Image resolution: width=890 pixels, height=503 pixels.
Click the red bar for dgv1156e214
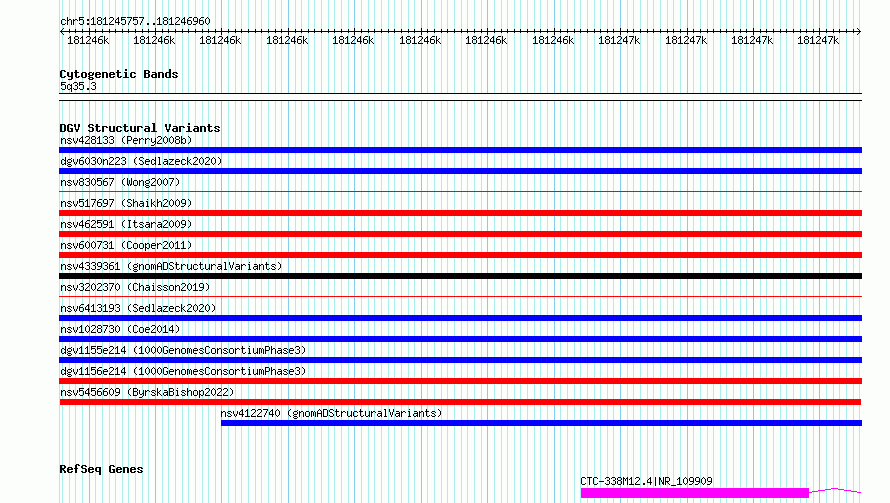(460, 381)
